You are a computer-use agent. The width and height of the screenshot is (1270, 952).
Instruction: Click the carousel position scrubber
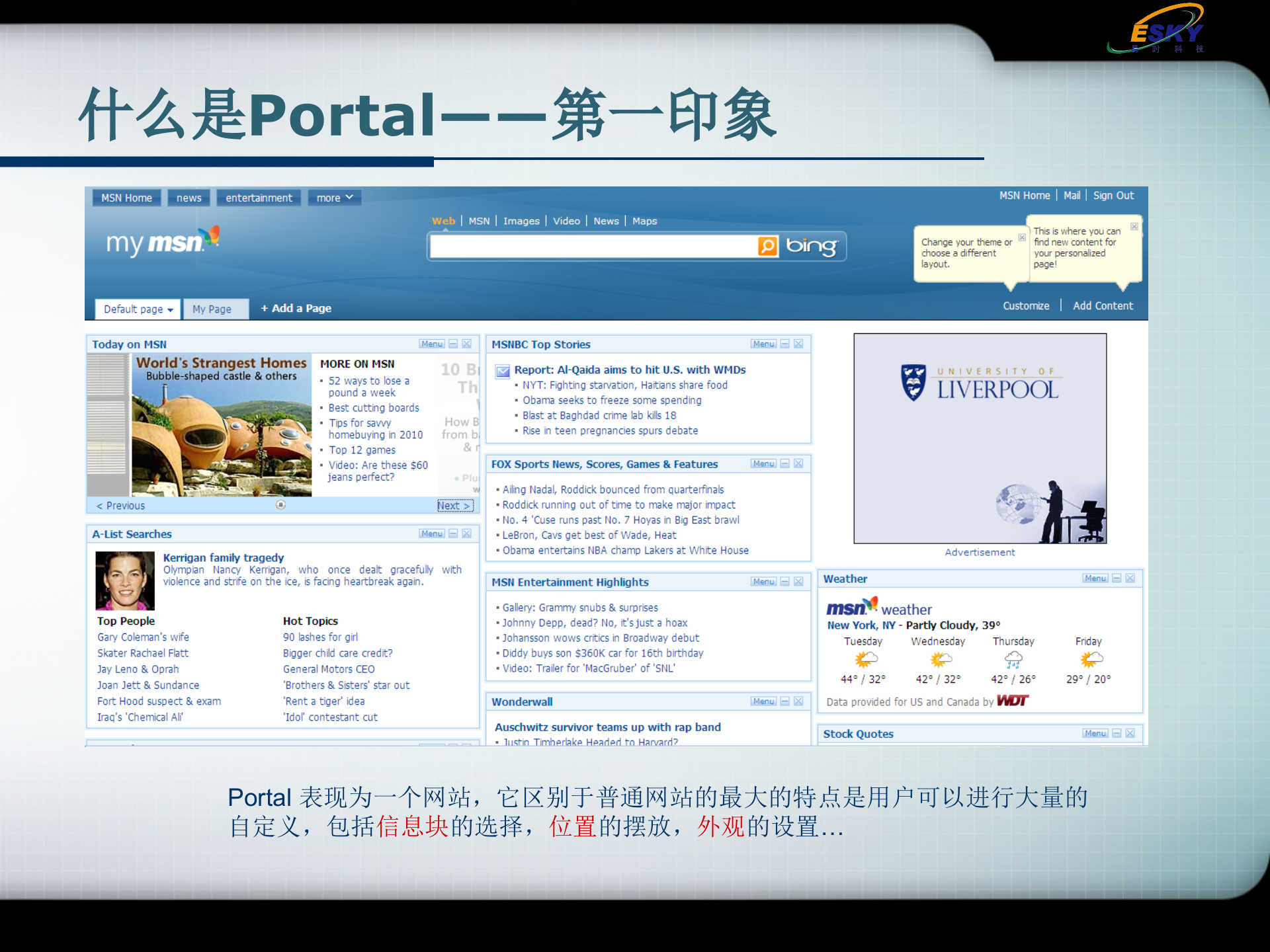coord(281,505)
